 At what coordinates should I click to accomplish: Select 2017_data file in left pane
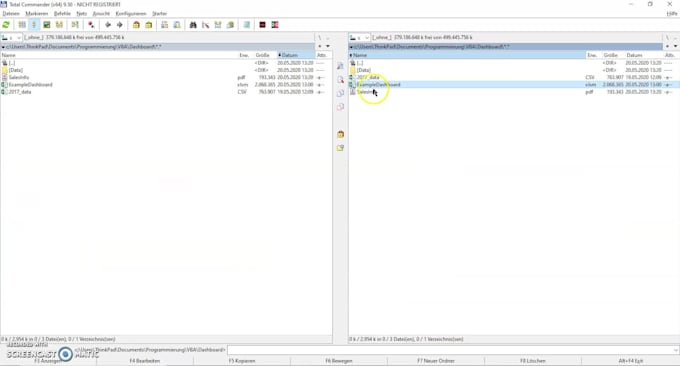20,92
